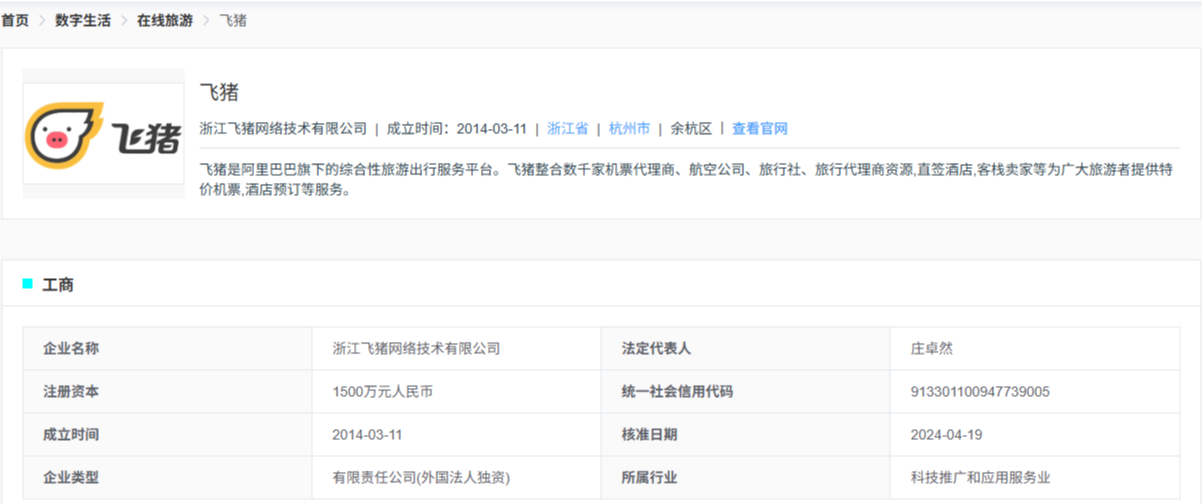Image resolution: width=1203 pixels, height=504 pixels.
Task: Click the 飞猪 company logo image
Action: [103, 134]
